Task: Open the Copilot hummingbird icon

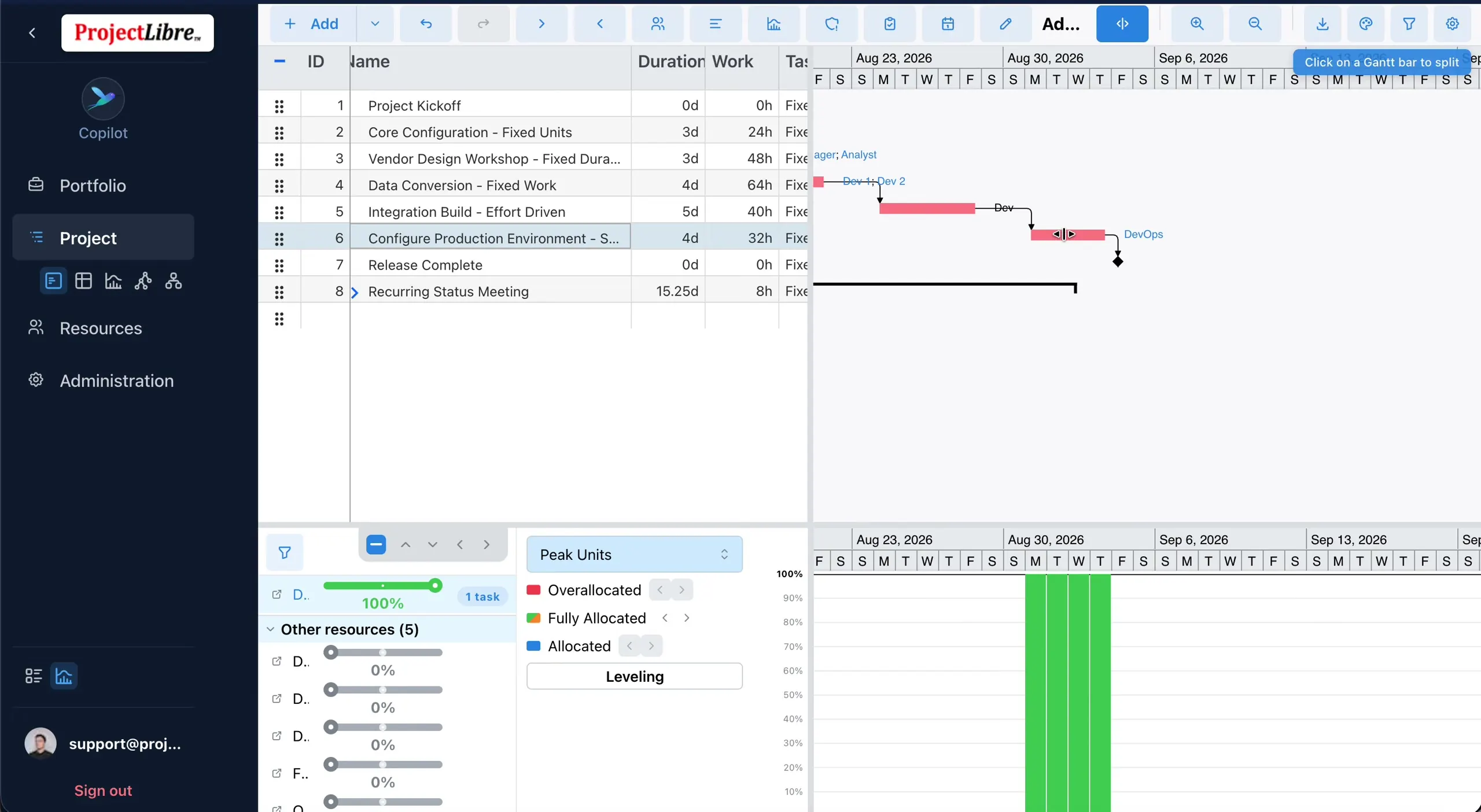Action: 103,99
